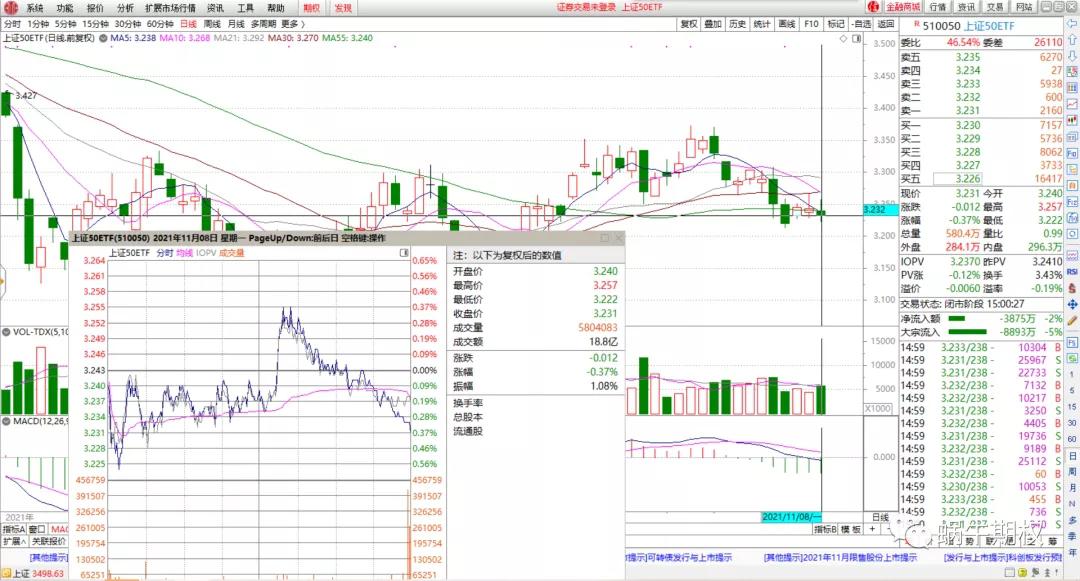1080x581 pixels.
Task: Click the red app logo icon
Action: 10,8
